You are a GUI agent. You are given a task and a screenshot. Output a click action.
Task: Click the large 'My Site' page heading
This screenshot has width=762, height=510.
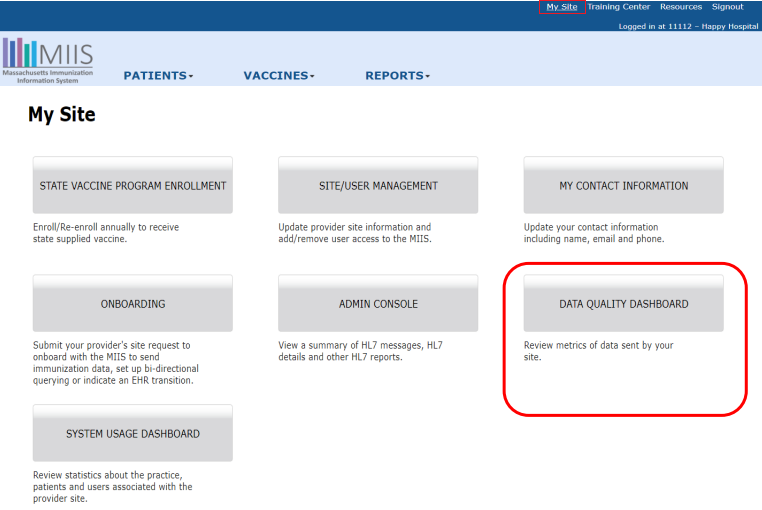click(x=62, y=115)
